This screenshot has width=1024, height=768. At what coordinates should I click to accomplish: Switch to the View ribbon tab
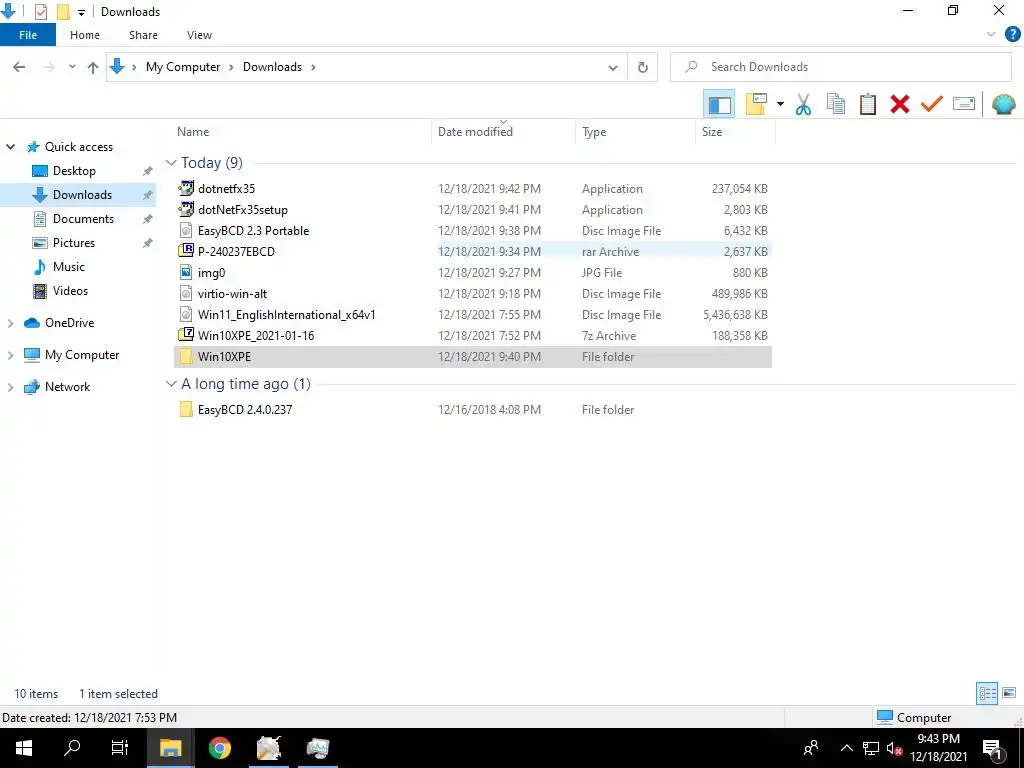coord(199,35)
